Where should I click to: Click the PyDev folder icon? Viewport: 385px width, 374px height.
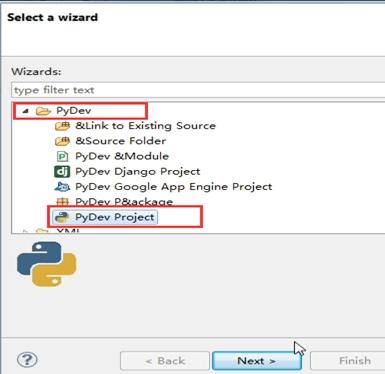[43, 111]
